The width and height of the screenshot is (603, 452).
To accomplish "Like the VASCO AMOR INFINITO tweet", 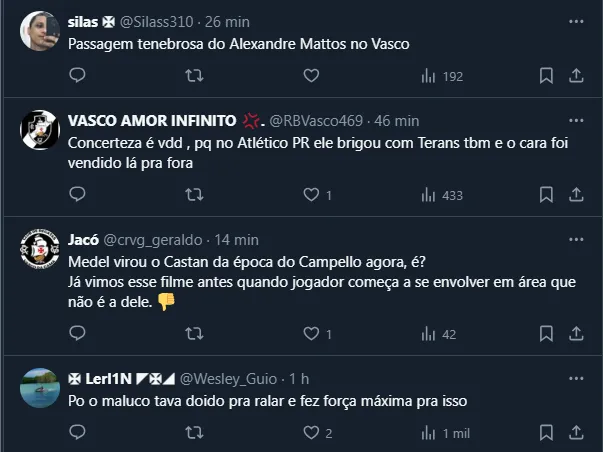I will click(x=311, y=194).
